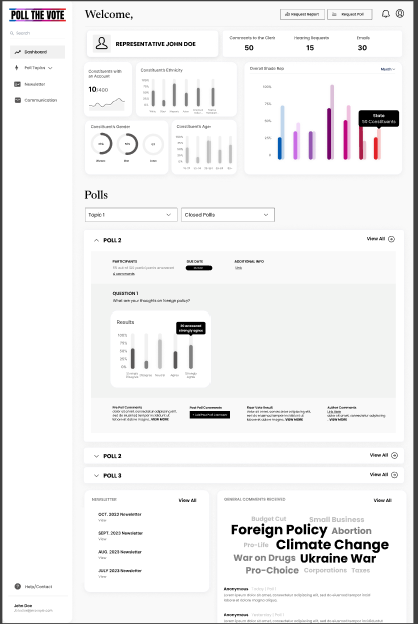Open the notifications bell icon
This screenshot has height=624, width=418.
(385, 14)
